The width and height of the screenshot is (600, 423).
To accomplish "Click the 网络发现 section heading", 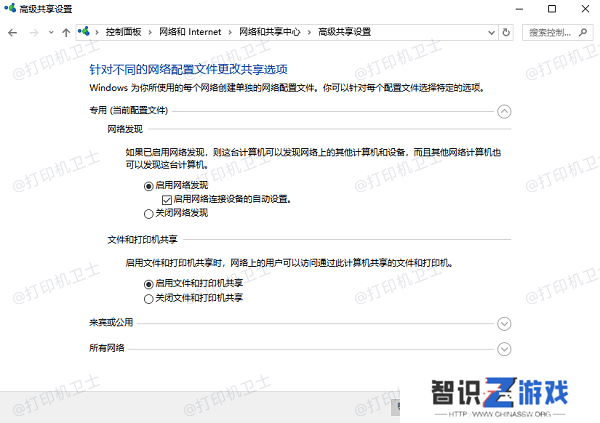I will coord(125,129).
